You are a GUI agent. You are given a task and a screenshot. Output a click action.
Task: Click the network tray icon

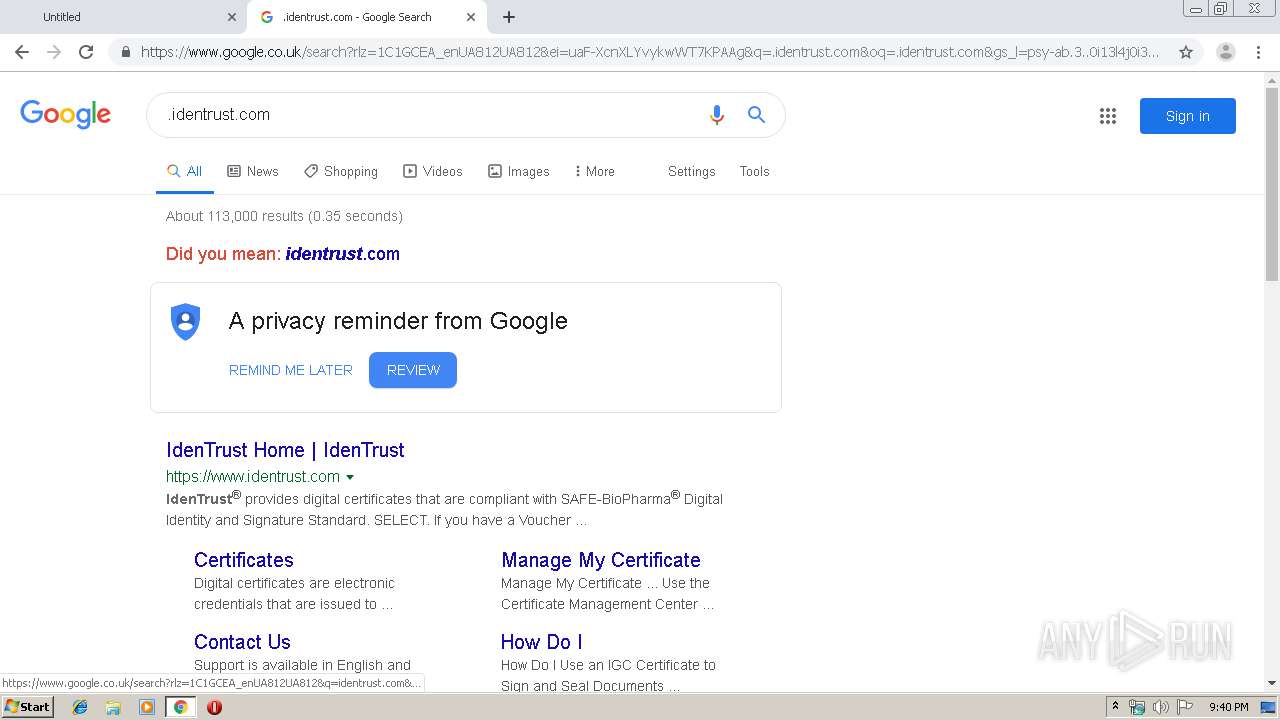(x=1137, y=707)
